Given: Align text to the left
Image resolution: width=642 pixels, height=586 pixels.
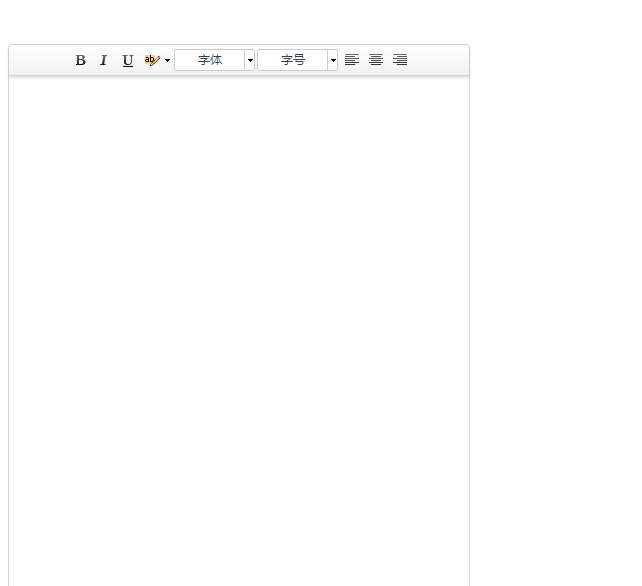Looking at the screenshot, I should [x=352, y=60].
